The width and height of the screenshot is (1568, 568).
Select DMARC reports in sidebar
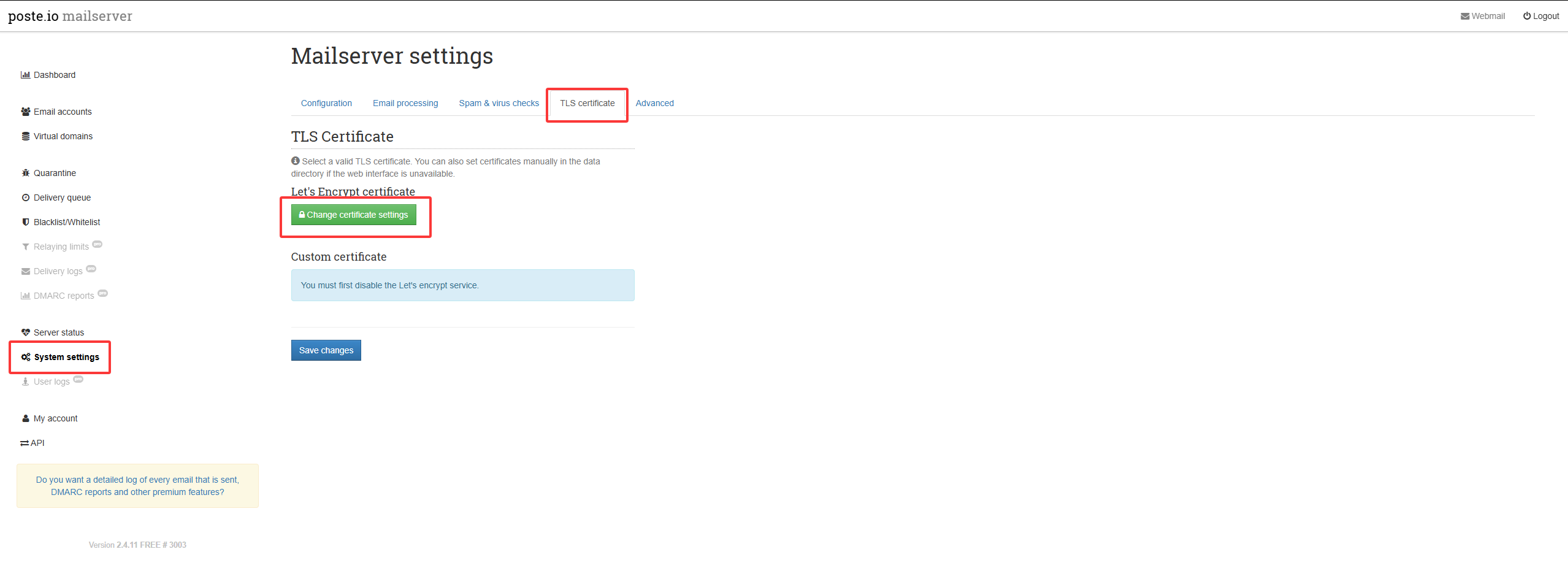click(64, 296)
